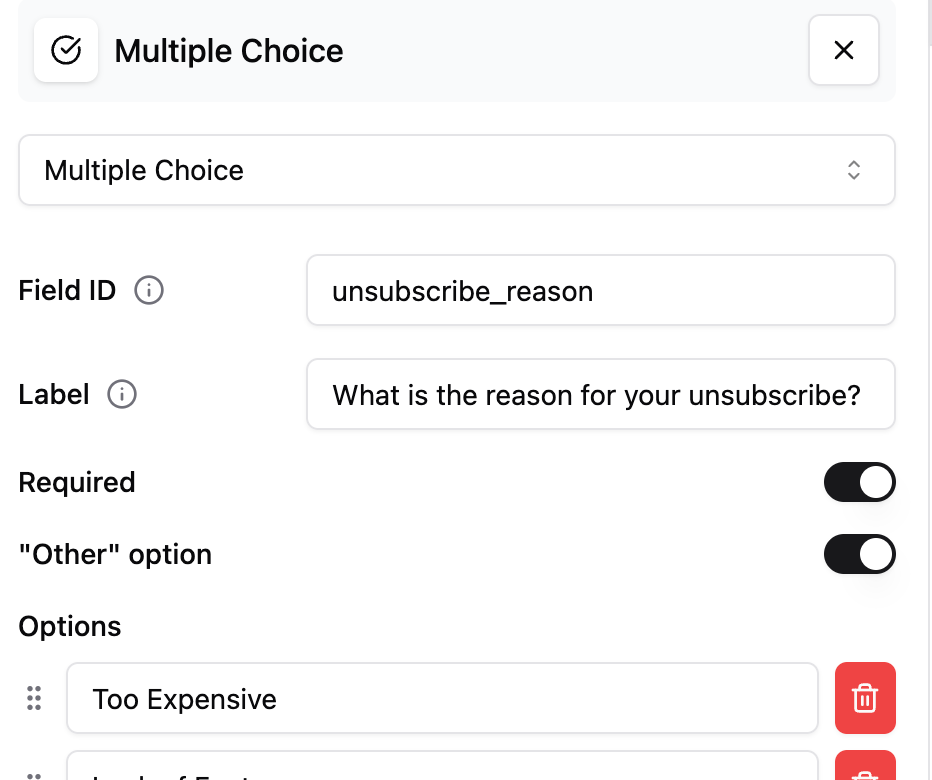This screenshot has width=932, height=780.
Task: Edit the Too Expensive option field
Action: pyautogui.click(x=442, y=698)
